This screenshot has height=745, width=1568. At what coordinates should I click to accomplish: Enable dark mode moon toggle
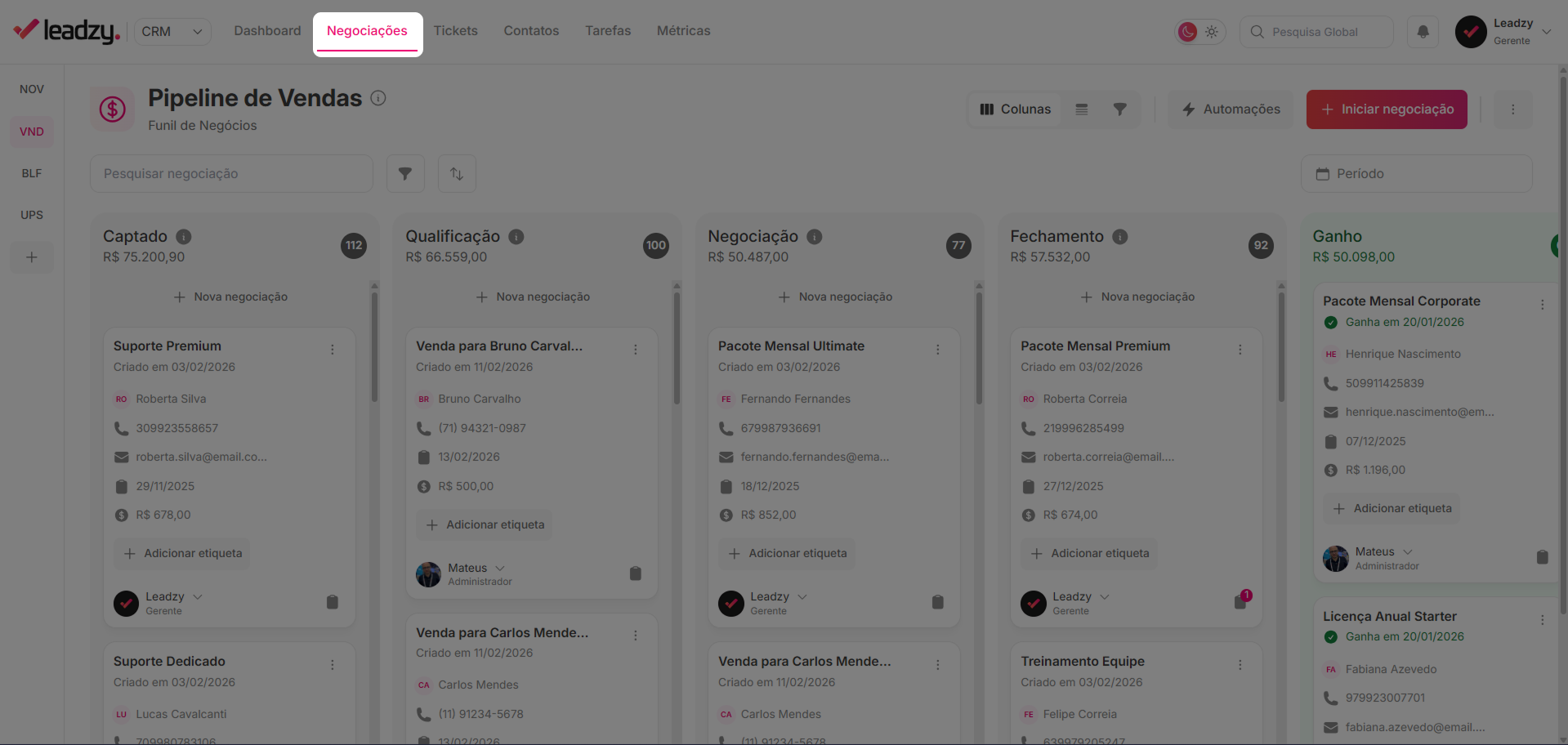click(1187, 32)
